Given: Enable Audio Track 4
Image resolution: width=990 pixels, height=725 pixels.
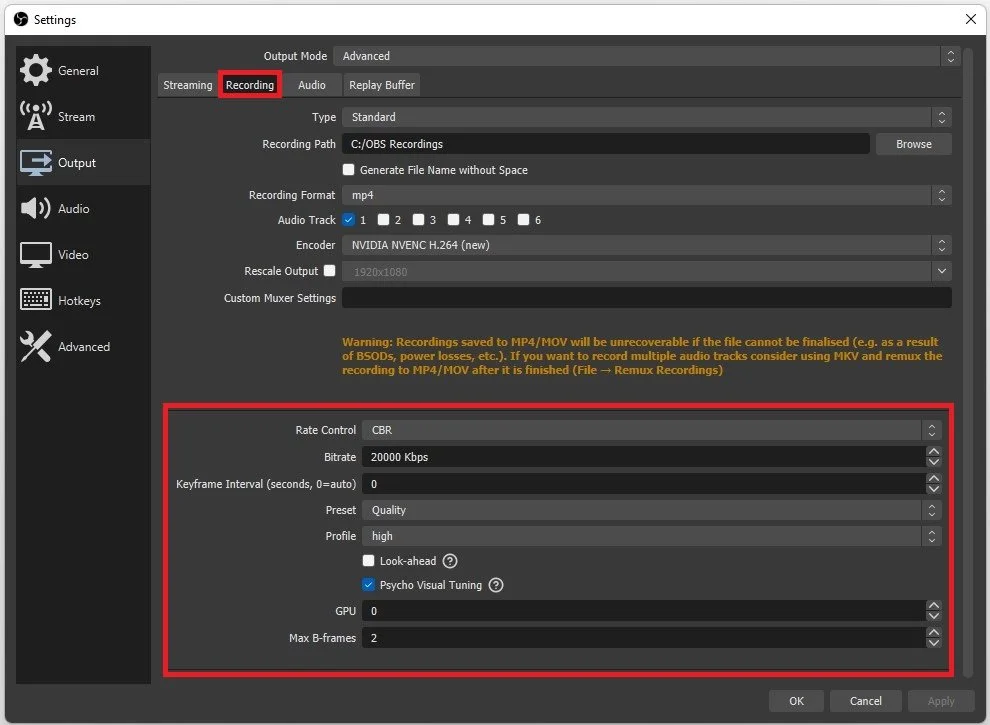Looking at the screenshot, I should point(453,220).
